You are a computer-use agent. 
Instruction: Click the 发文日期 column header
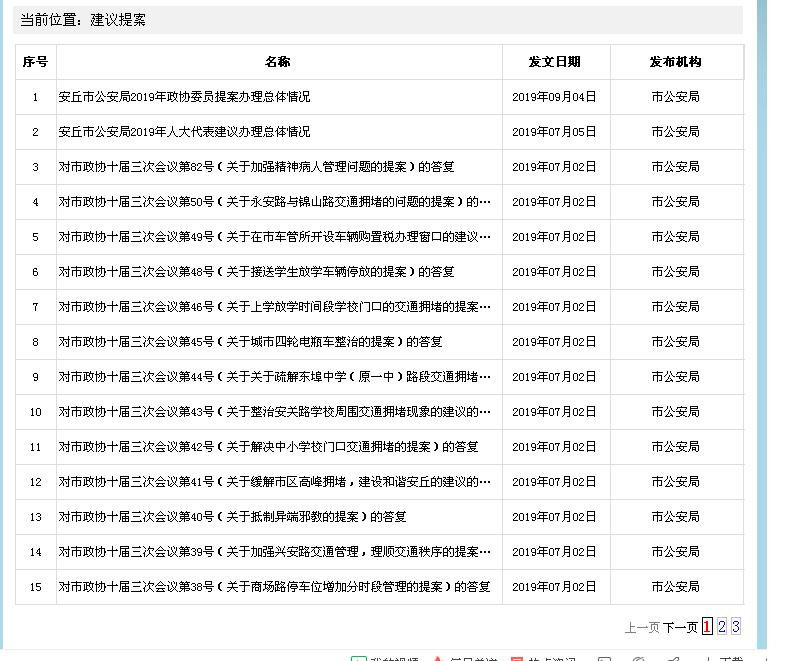(x=555, y=62)
